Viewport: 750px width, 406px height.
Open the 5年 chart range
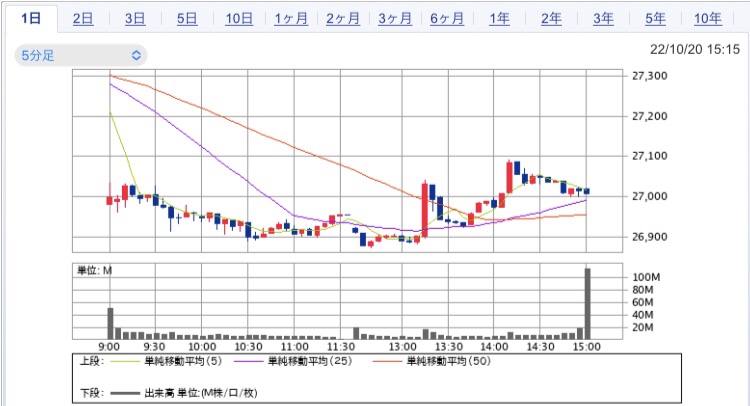pyautogui.click(x=655, y=19)
